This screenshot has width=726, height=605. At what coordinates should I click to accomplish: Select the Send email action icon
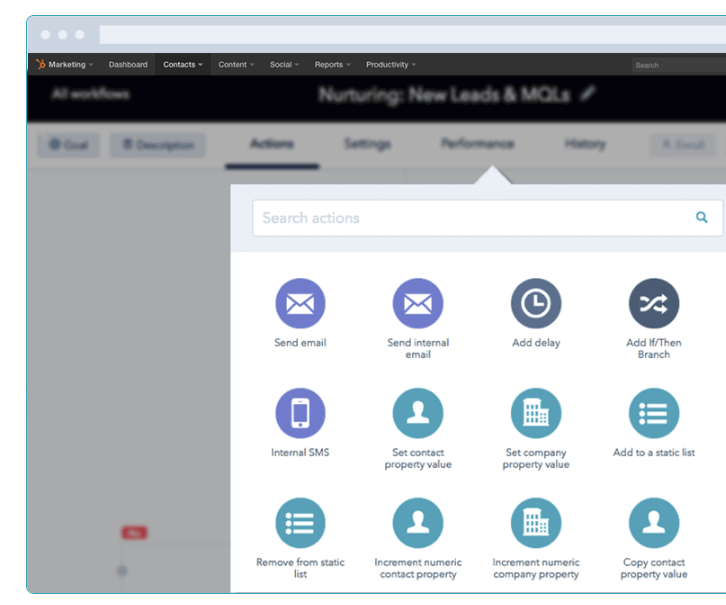(x=300, y=304)
